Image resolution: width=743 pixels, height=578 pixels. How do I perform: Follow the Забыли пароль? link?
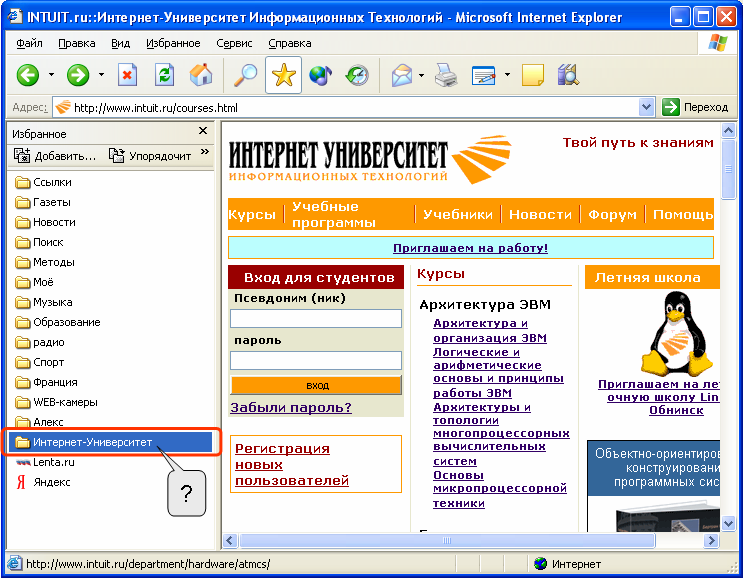click(291, 407)
